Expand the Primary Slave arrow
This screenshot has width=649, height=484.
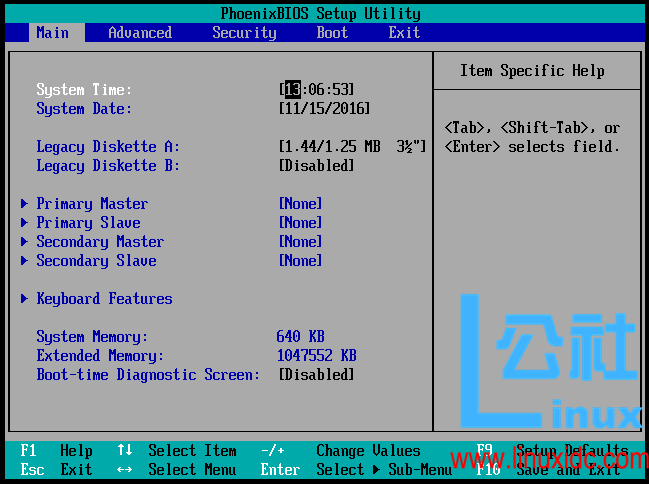click(x=24, y=223)
